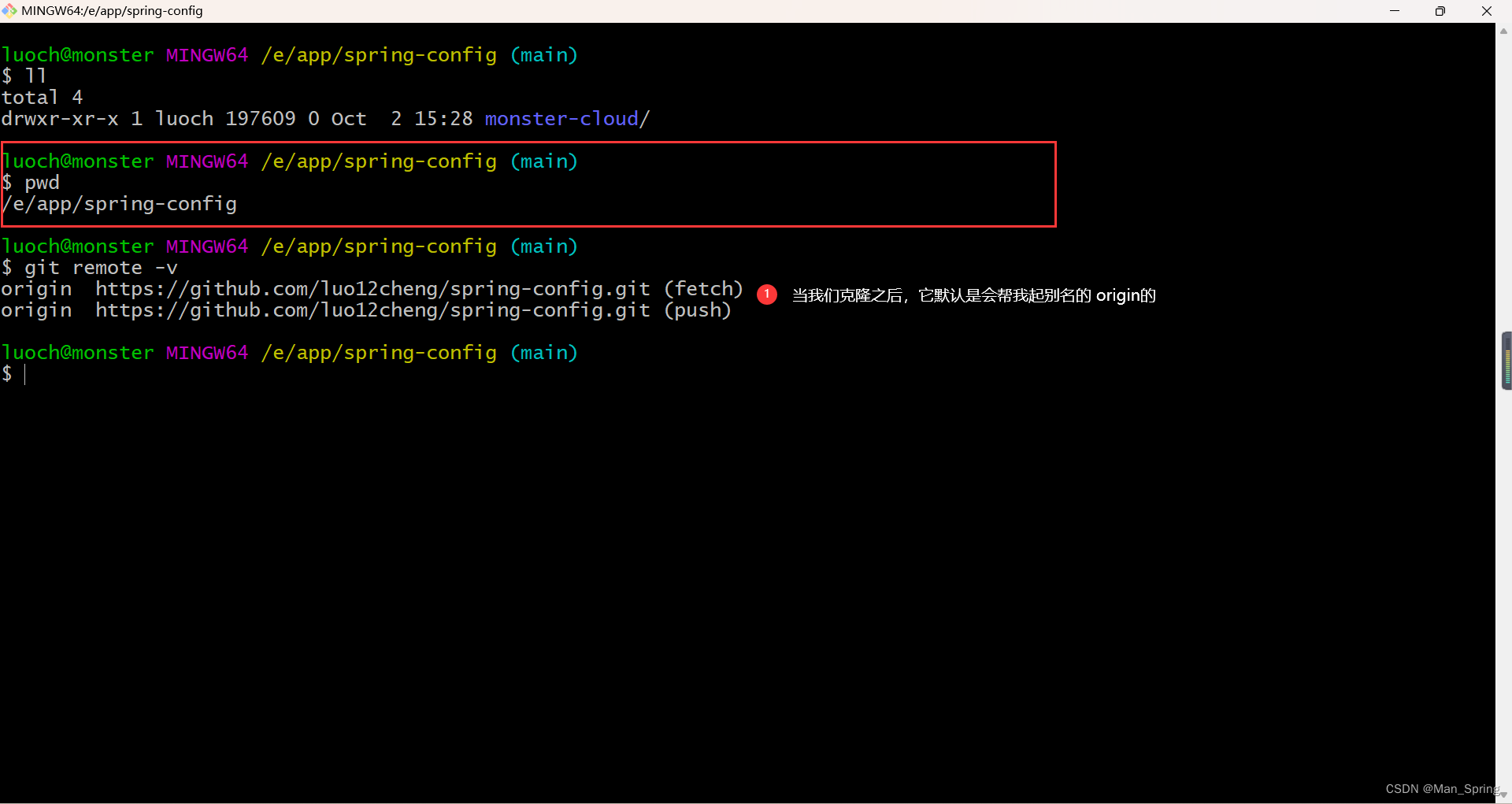
Task: Click the '$ pwd' command text
Action: (x=31, y=183)
